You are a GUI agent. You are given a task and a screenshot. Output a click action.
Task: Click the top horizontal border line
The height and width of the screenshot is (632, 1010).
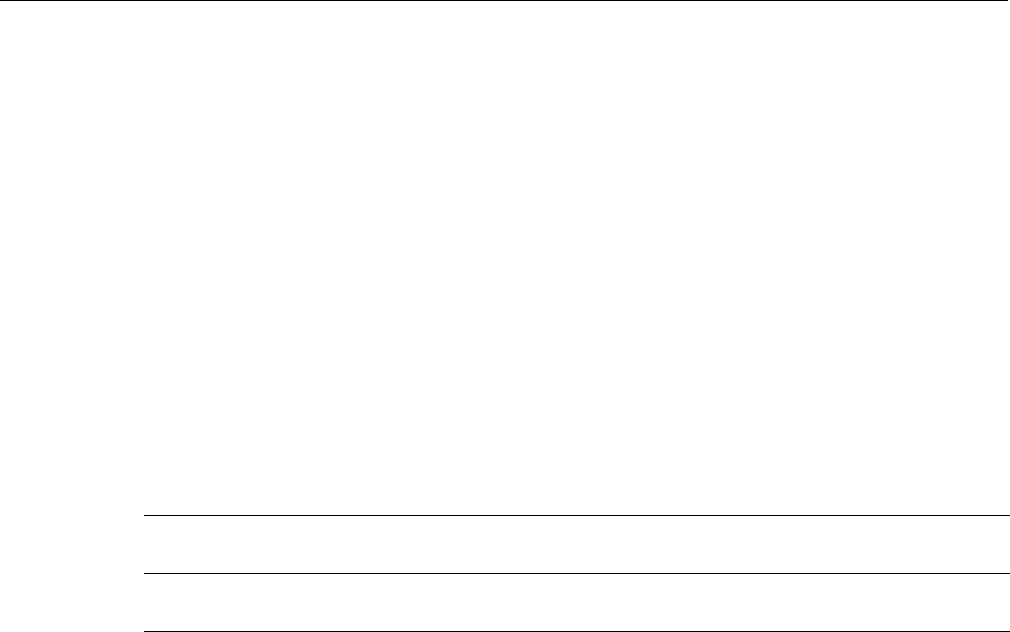tap(505, 1)
